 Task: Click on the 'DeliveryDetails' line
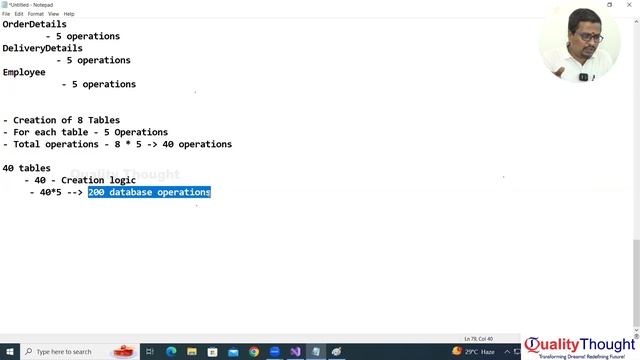42,48
